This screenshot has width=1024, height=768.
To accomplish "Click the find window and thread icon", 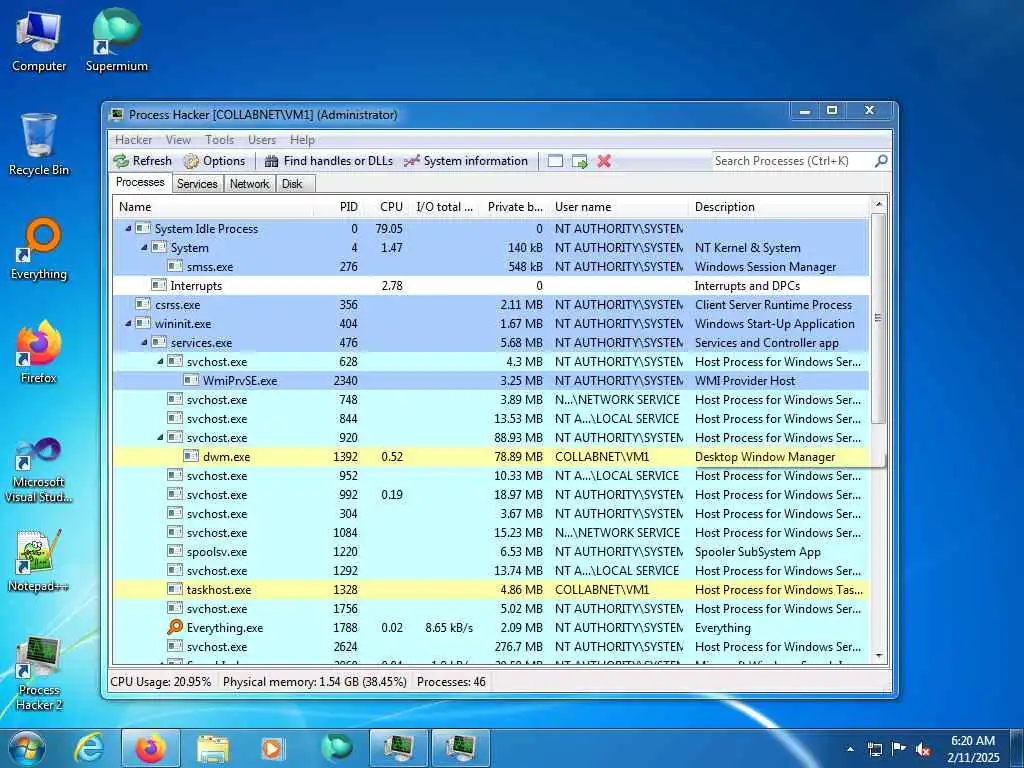I will click(x=580, y=161).
